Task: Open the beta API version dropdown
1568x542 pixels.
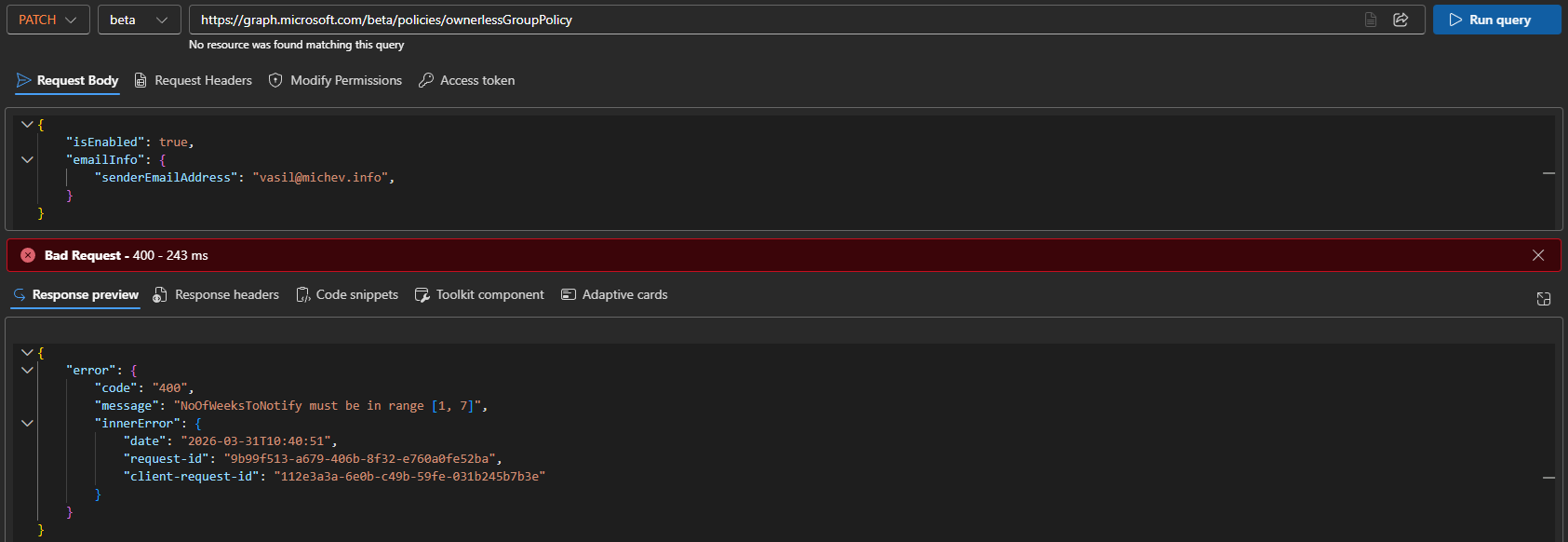Action: [139, 20]
